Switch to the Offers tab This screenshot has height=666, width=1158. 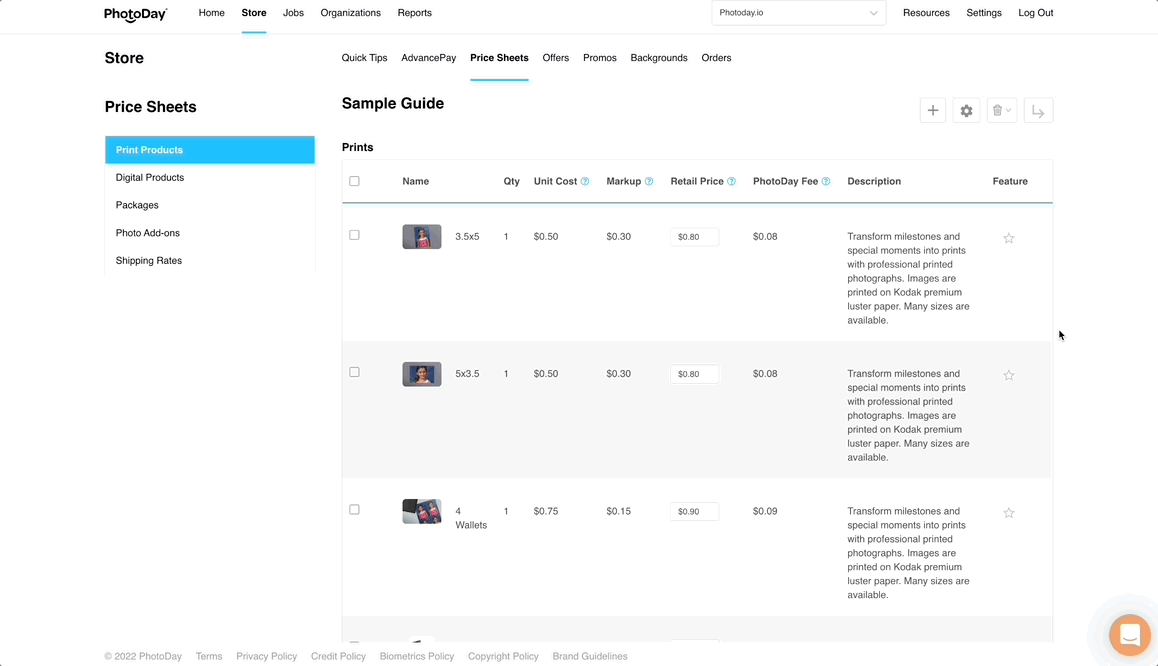[555, 58]
